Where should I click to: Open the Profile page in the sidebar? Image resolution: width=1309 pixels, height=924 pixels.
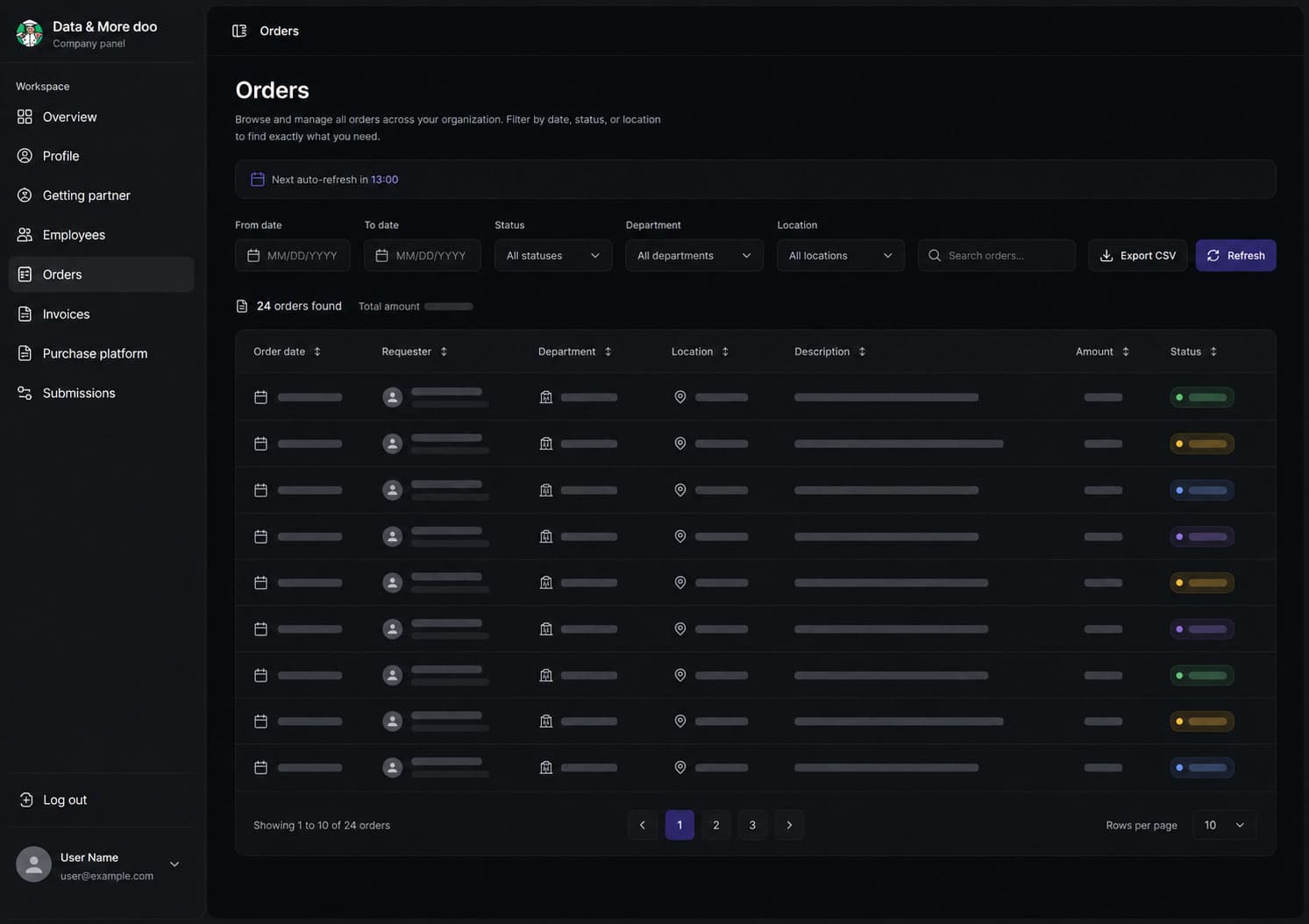102,156
